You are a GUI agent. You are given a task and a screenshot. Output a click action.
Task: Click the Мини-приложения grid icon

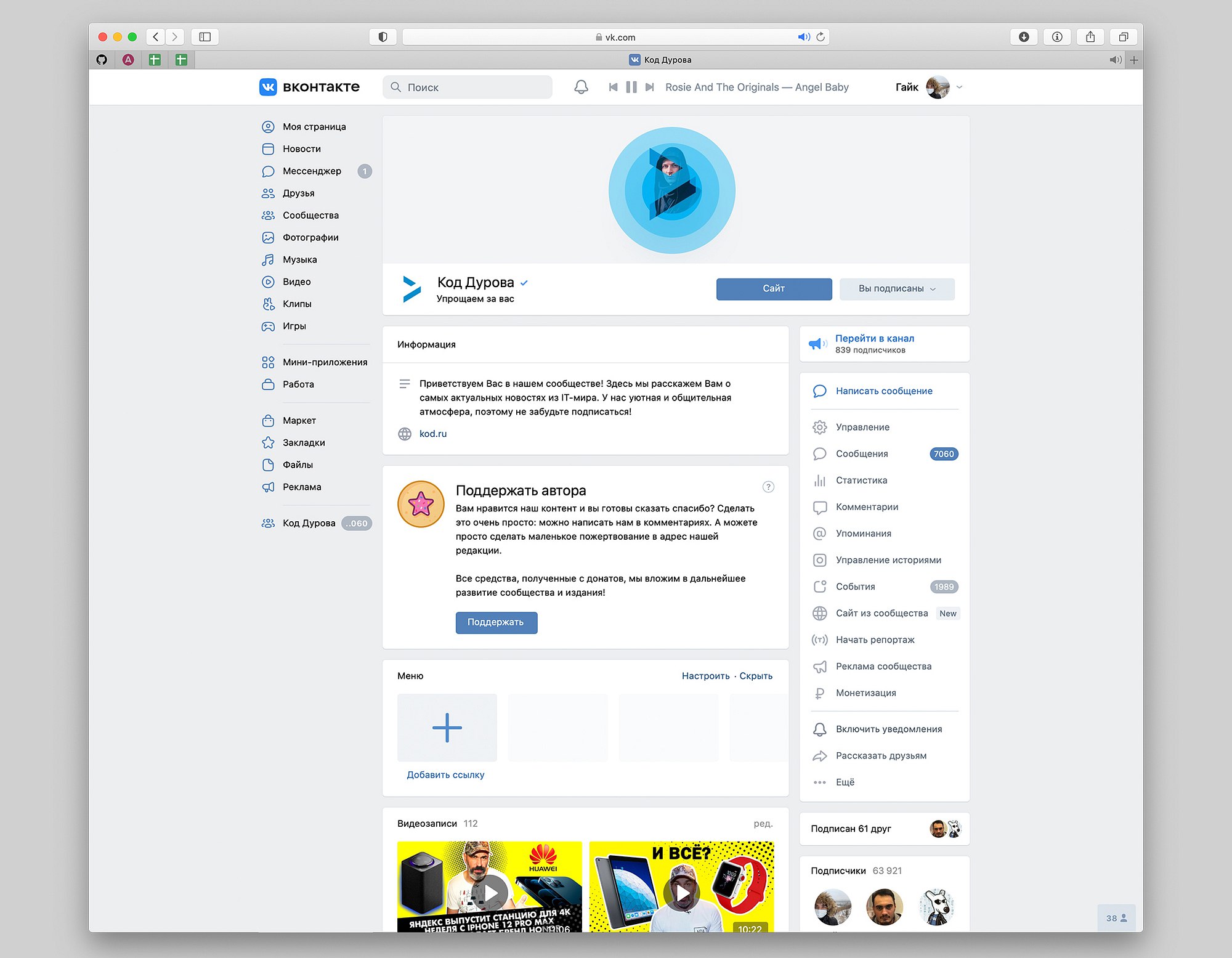coord(268,362)
